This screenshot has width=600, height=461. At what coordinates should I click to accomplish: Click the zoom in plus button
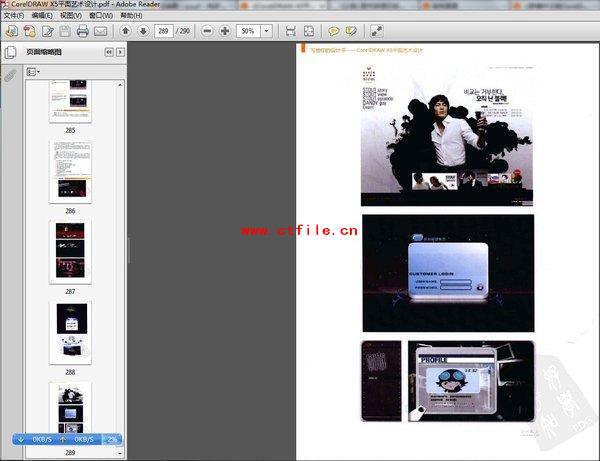[x=225, y=31]
